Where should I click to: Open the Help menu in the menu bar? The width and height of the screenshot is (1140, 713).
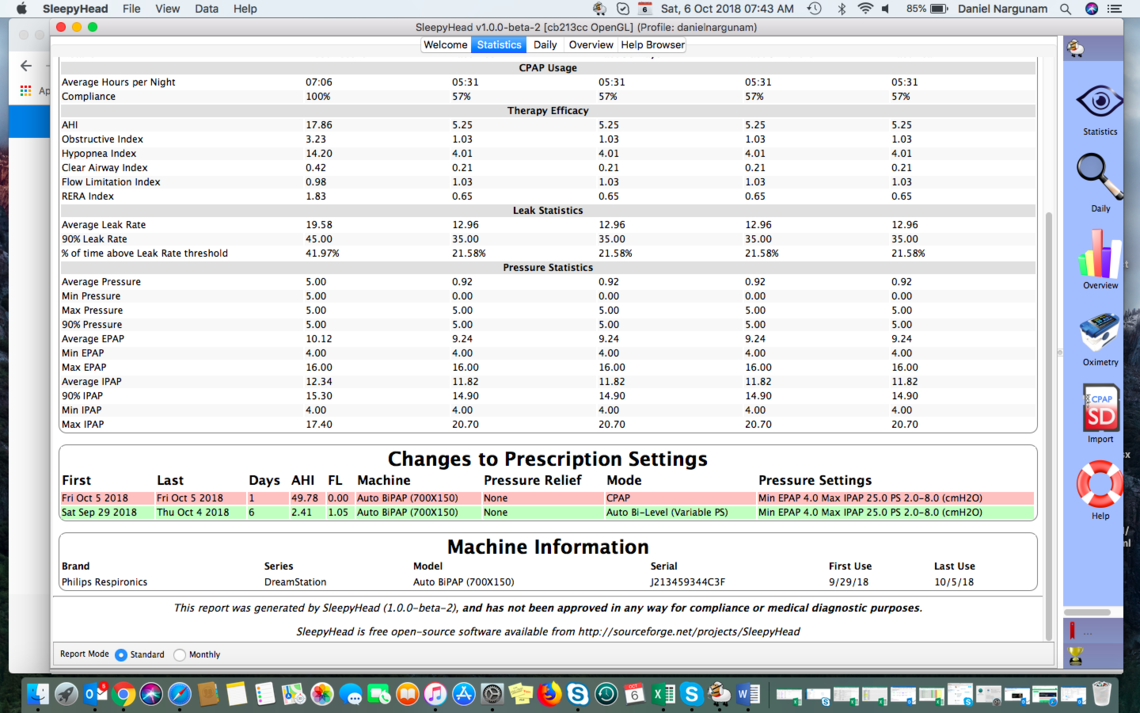[x=245, y=9]
